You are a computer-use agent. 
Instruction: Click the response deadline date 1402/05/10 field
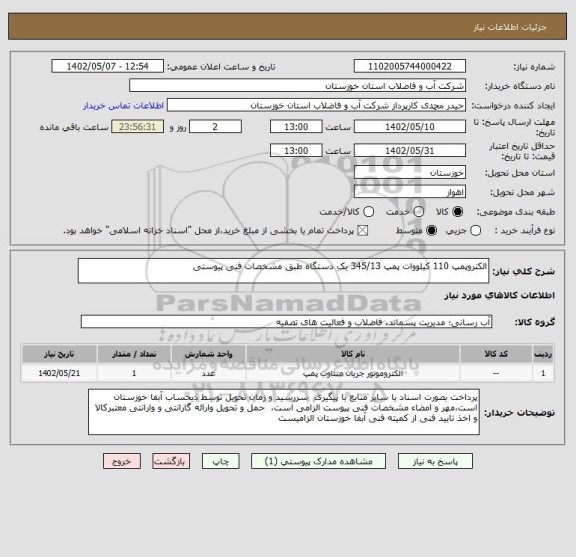[410, 127]
